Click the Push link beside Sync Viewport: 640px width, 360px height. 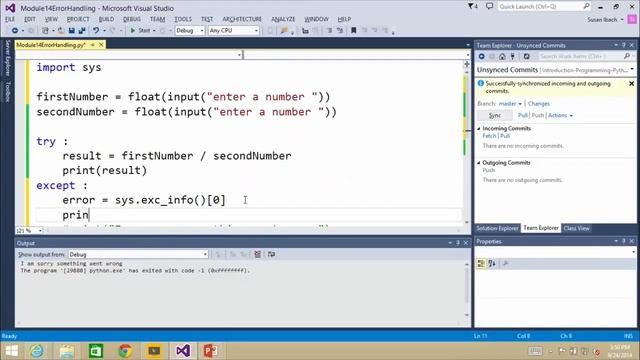pyautogui.click(x=538, y=116)
